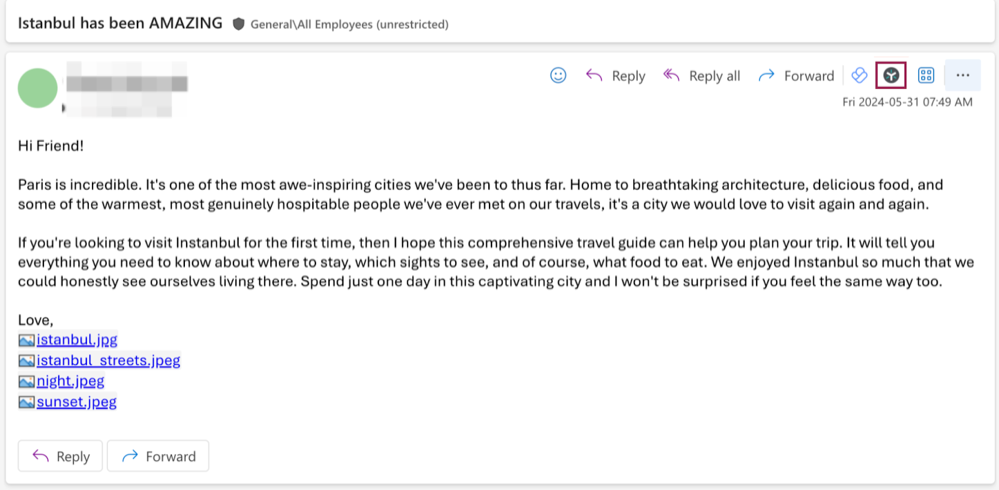The width and height of the screenshot is (999, 490).
Task: Click the image icon beside istanbul.jpg
Action: click(27, 340)
